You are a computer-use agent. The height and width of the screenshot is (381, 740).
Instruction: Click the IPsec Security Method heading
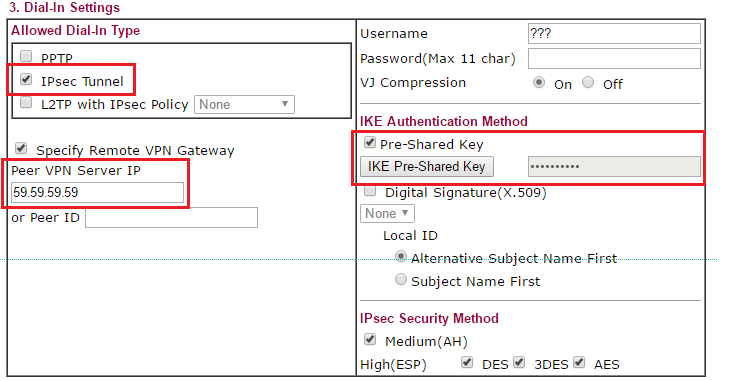429,318
